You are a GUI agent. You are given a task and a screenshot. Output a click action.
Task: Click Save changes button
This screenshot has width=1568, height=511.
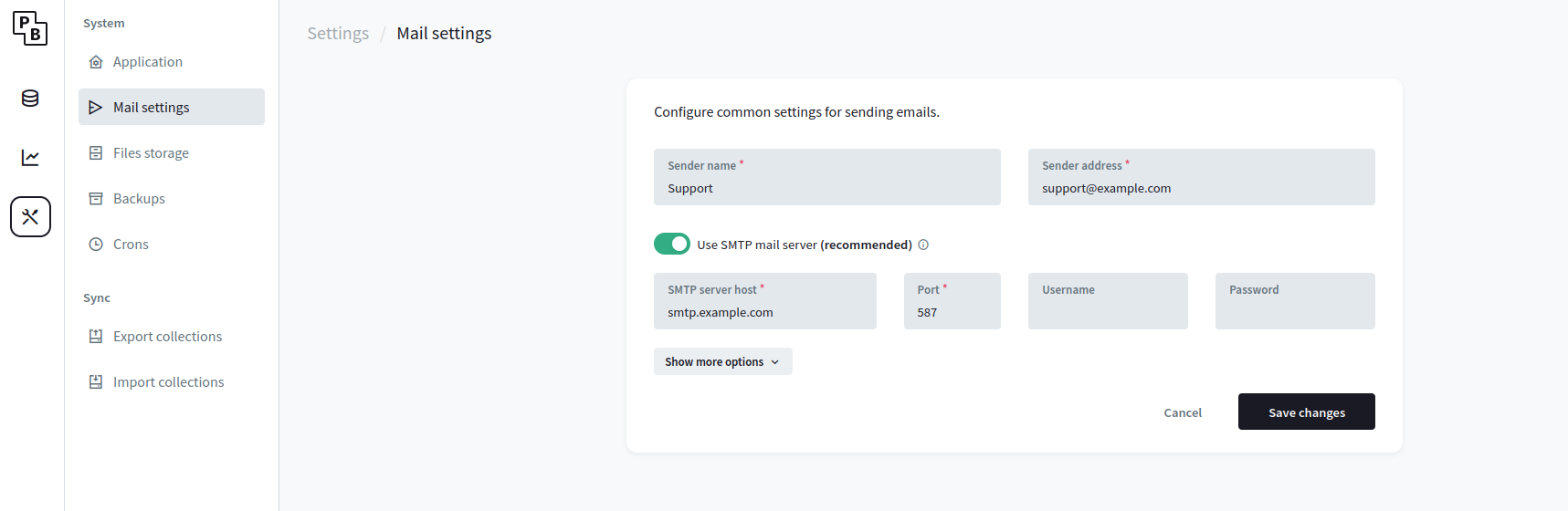pyautogui.click(x=1306, y=412)
